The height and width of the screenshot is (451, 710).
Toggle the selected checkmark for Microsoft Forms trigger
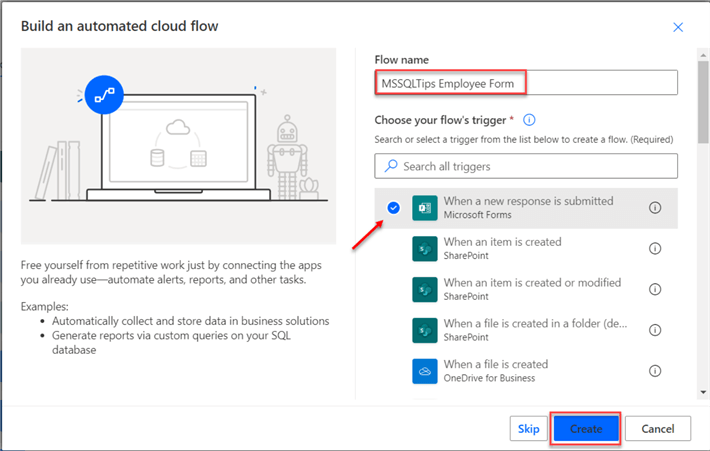click(393, 208)
